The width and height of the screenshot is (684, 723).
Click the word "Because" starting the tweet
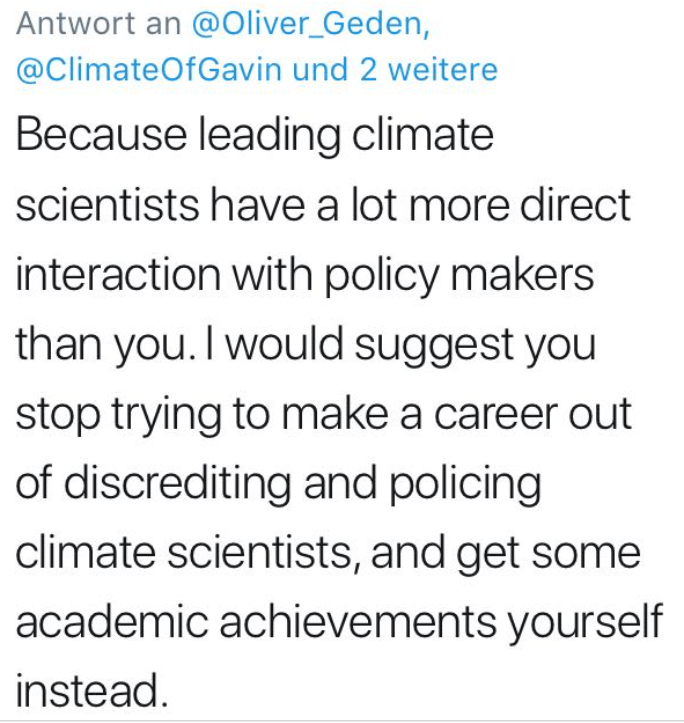point(101,134)
